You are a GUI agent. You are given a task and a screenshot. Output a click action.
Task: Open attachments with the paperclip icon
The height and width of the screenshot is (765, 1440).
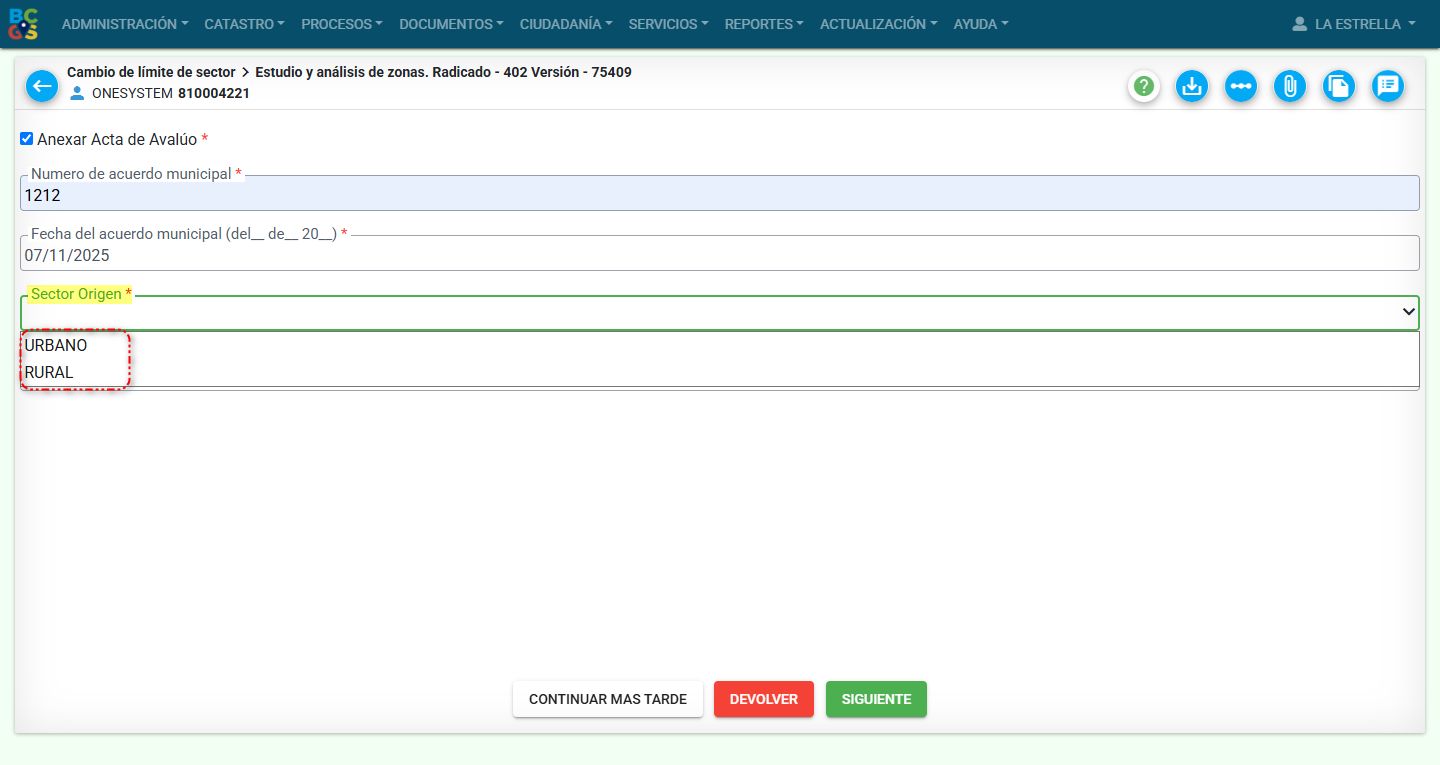(x=1290, y=87)
